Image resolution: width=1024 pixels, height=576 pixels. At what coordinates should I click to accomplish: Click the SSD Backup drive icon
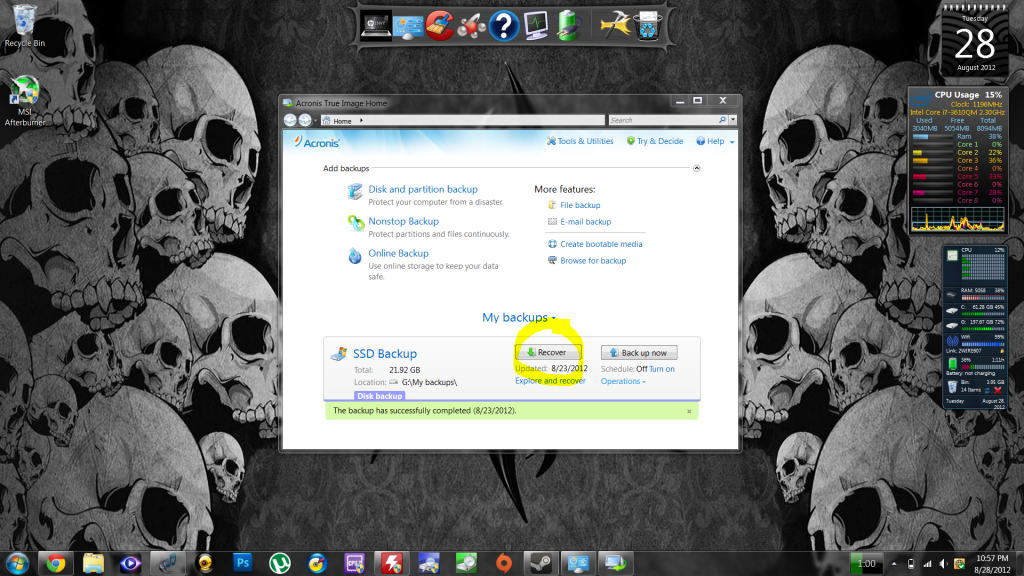[339, 354]
